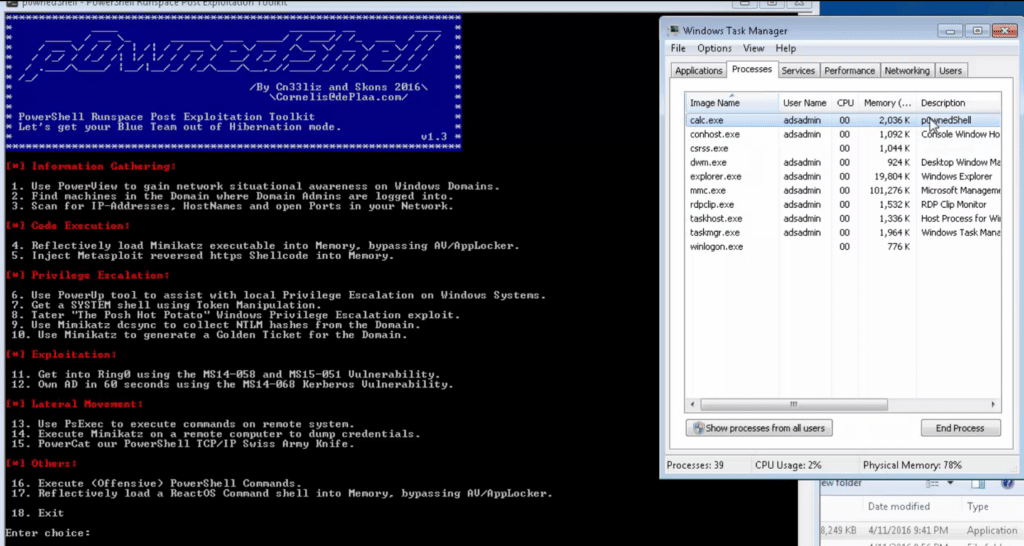Click the Information Gathering heading in console
The height and width of the screenshot is (546, 1024).
91,167
